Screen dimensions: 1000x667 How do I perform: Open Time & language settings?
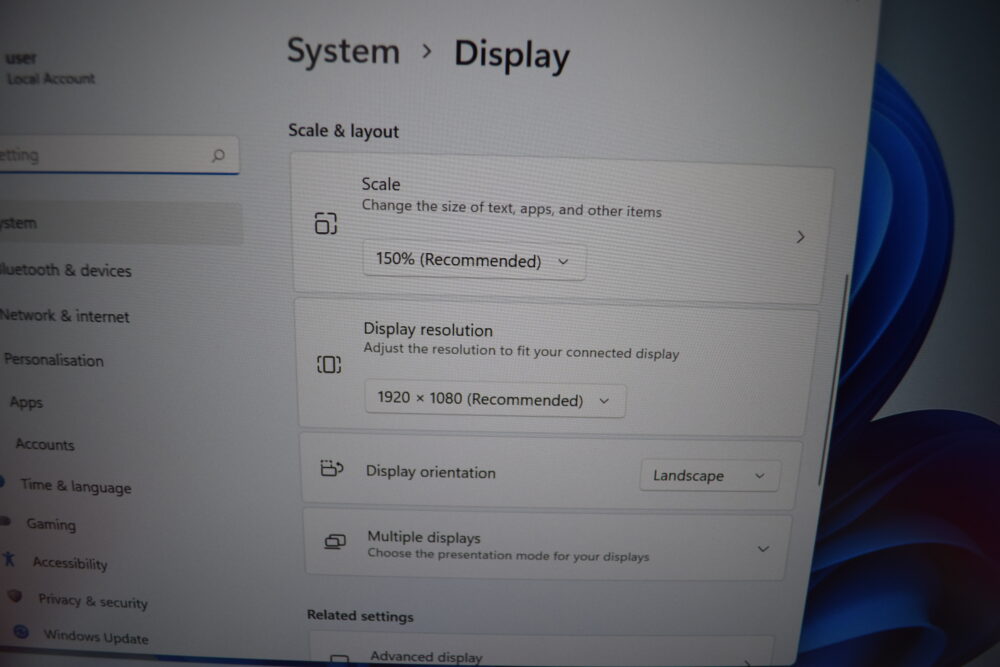tap(75, 487)
